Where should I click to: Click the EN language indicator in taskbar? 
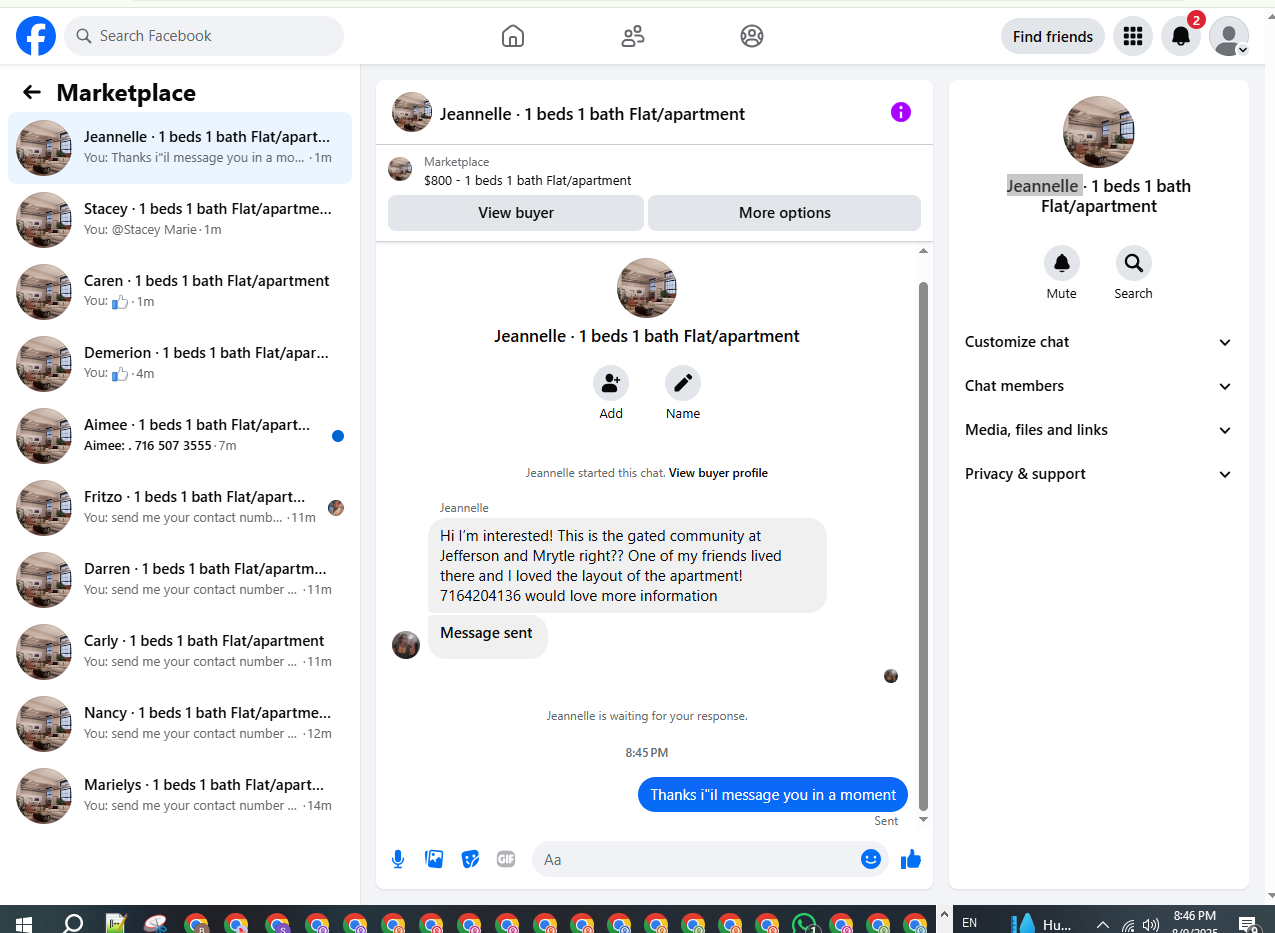[969, 923]
